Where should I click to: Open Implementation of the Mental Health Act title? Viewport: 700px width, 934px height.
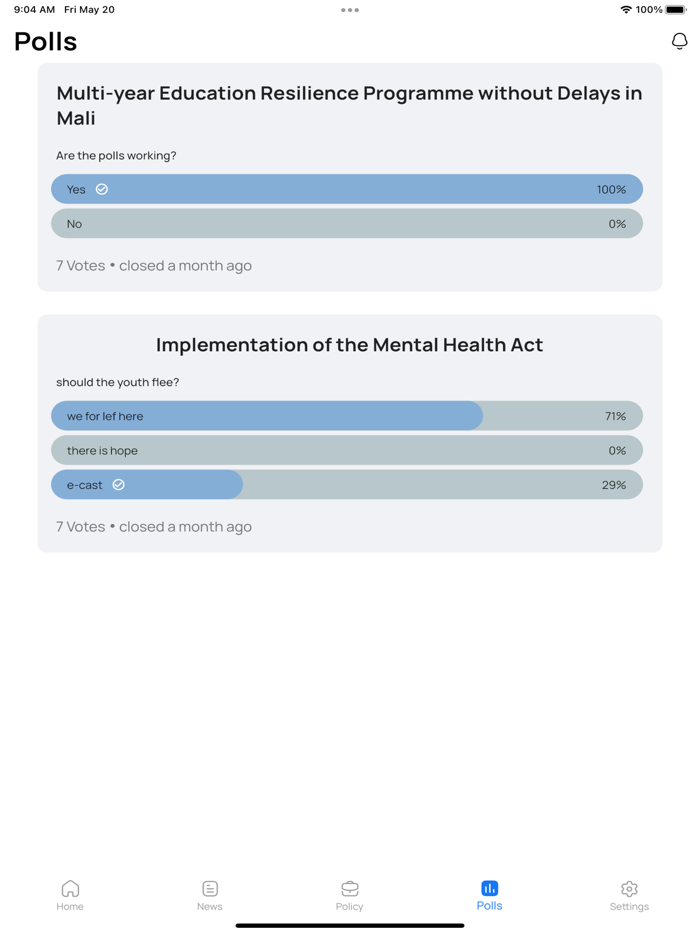pos(349,345)
